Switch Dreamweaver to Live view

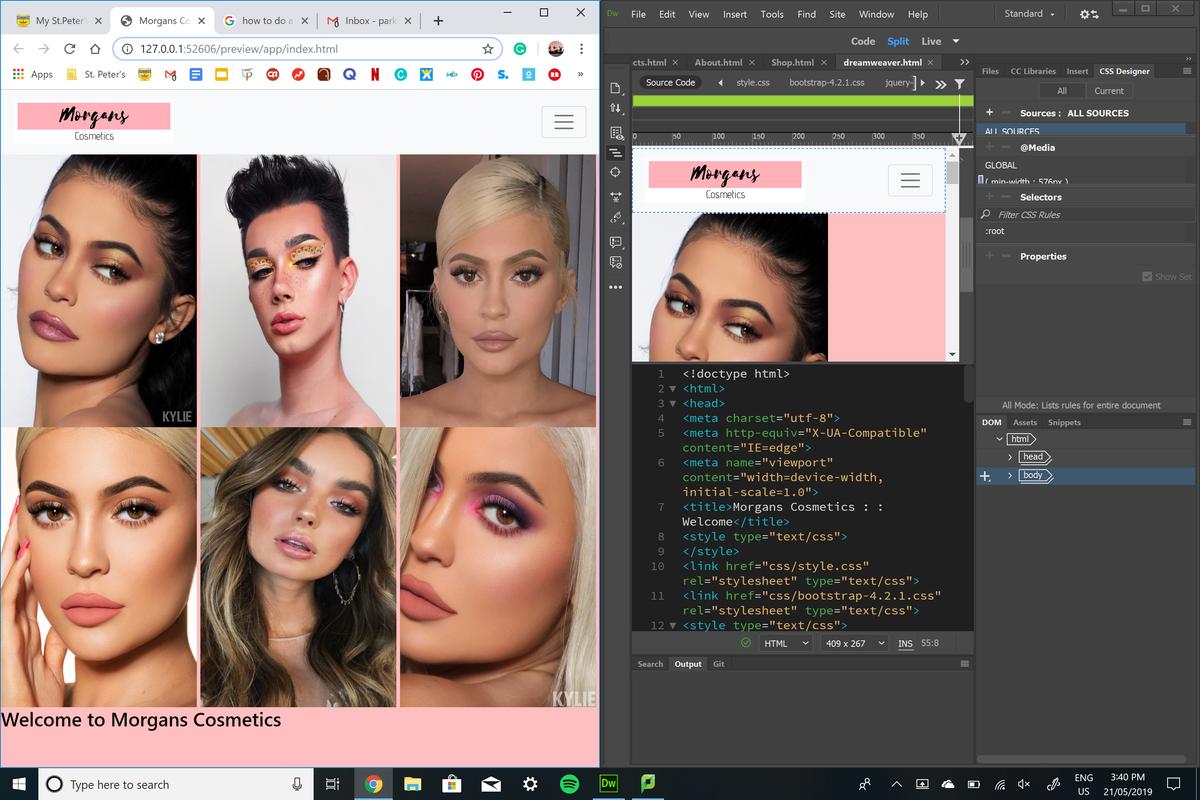(x=931, y=41)
